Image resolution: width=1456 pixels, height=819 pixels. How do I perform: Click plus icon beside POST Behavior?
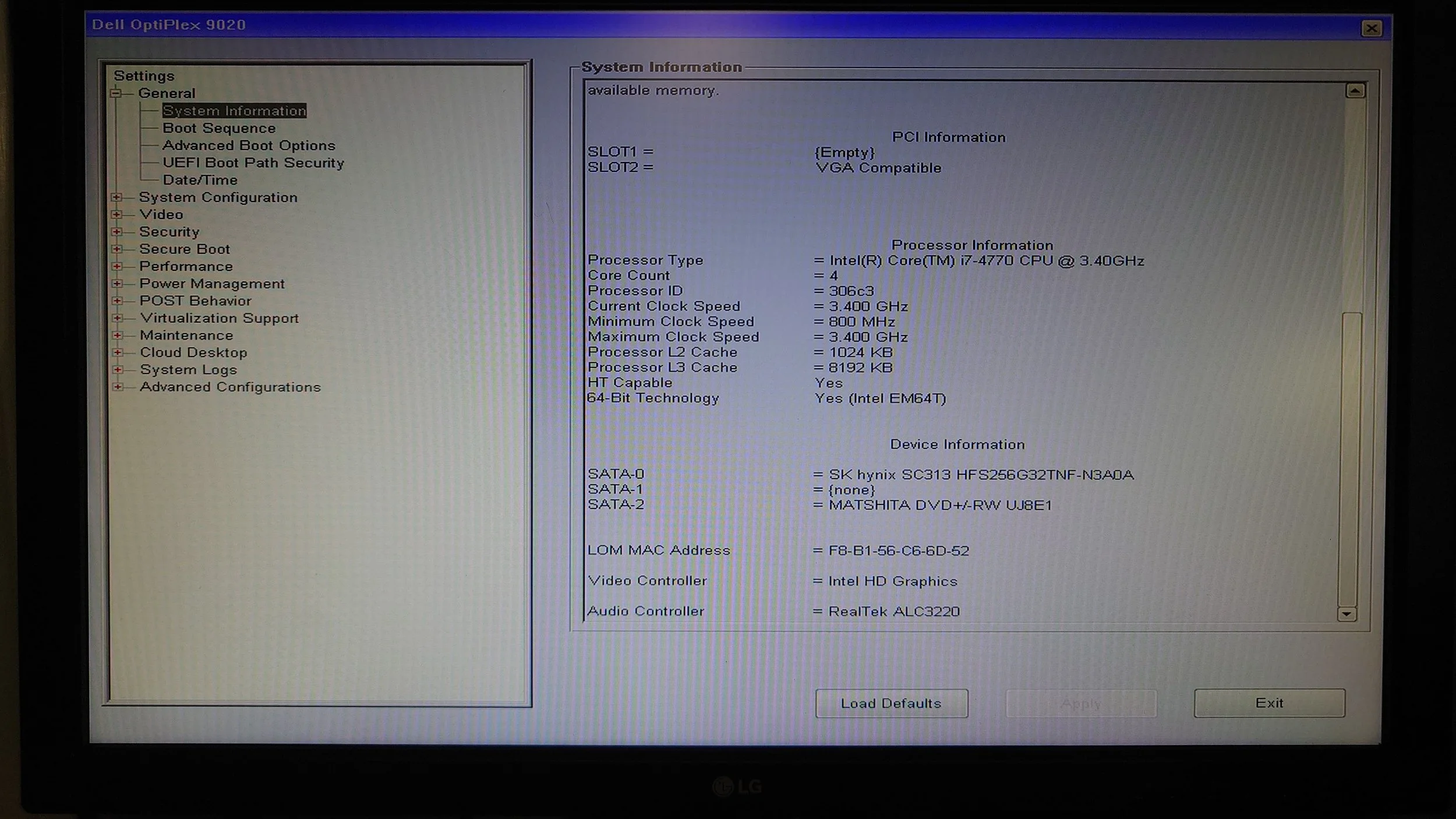(117, 301)
